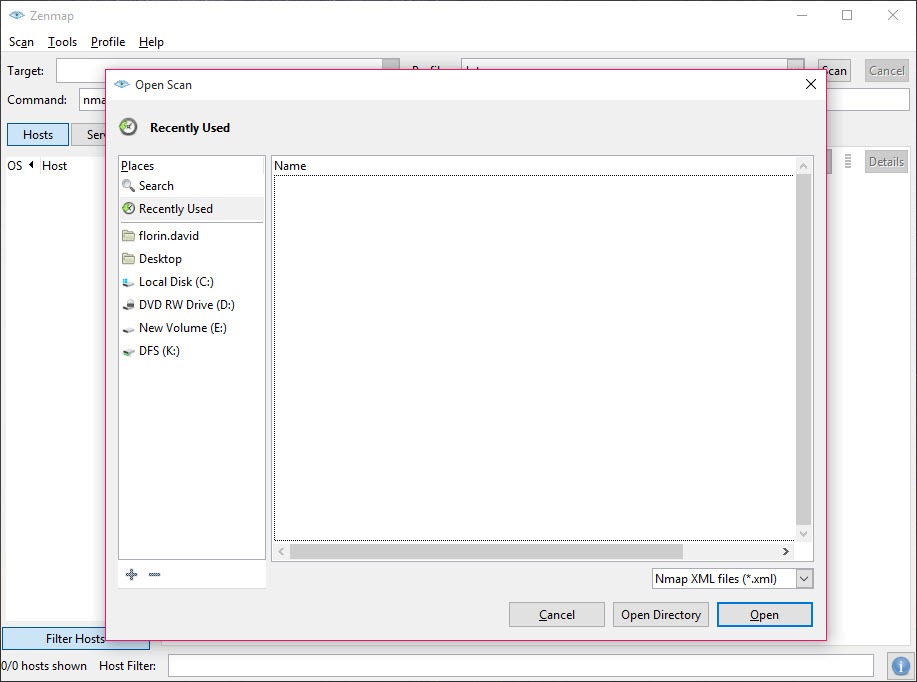917x682 pixels.
Task: Select Search in the Places list
Action: click(x=192, y=185)
